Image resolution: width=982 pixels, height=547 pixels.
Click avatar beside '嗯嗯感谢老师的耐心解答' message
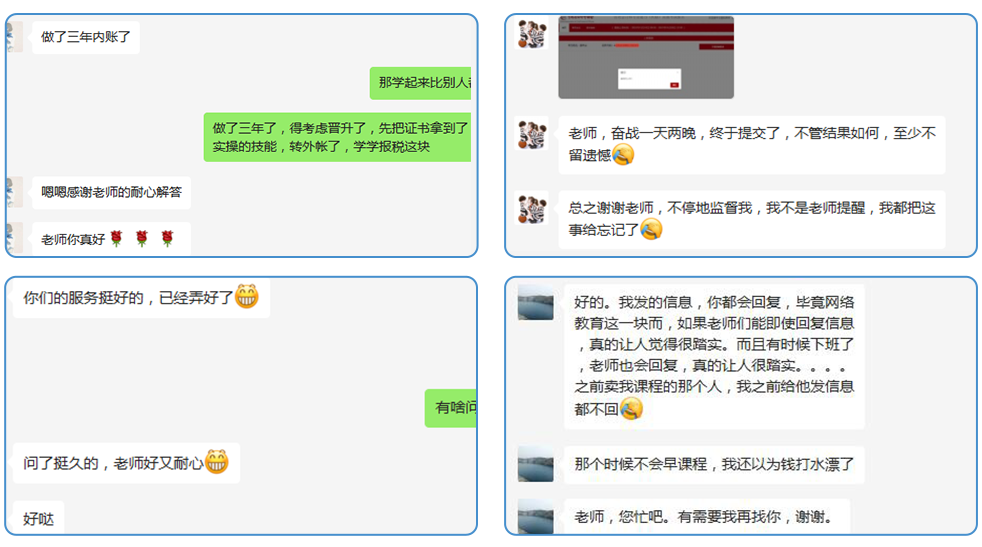coord(14,192)
